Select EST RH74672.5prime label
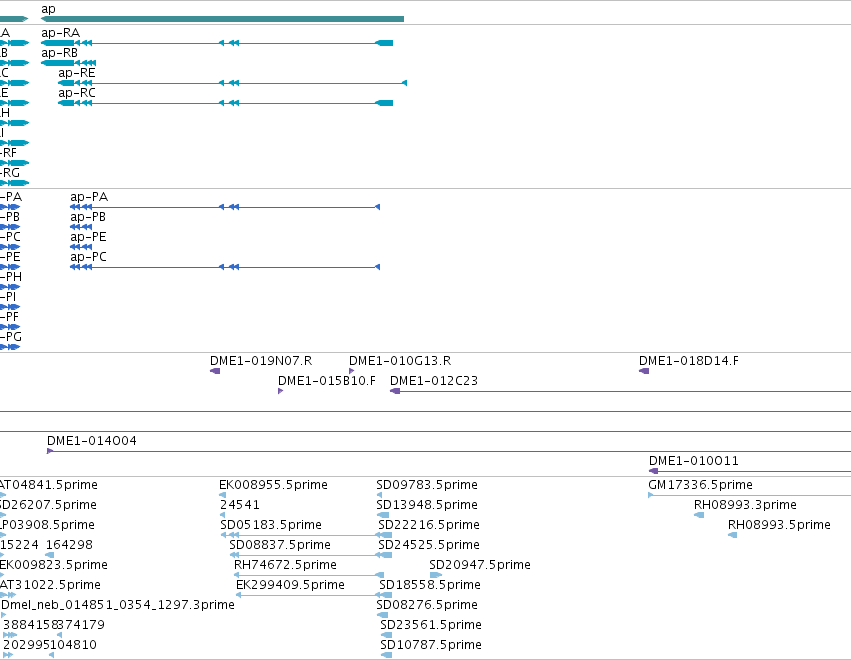The width and height of the screenshot is (851, 660). (x=285, y=565)
